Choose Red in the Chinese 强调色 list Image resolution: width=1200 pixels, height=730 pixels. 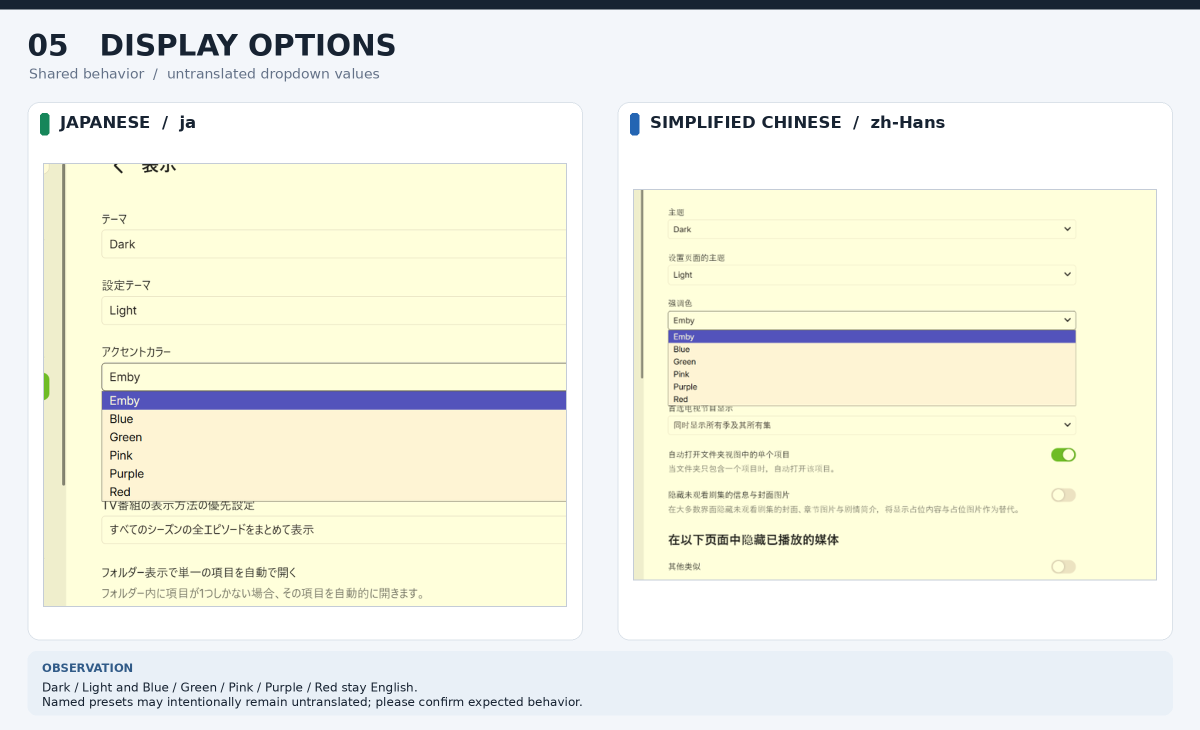(x=872, y=399)
